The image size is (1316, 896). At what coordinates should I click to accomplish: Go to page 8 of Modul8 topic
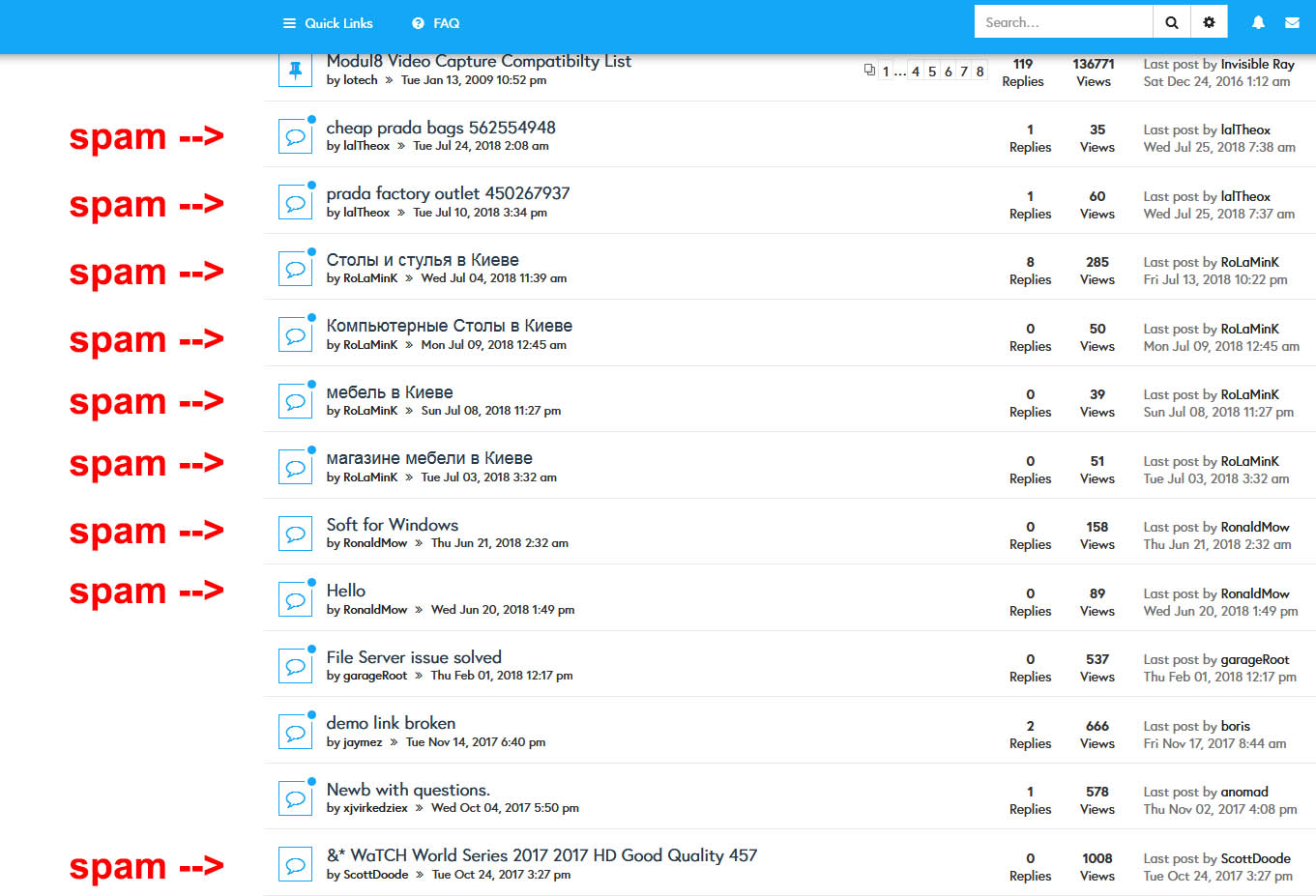pyautogui.click(x=980, y=72)
